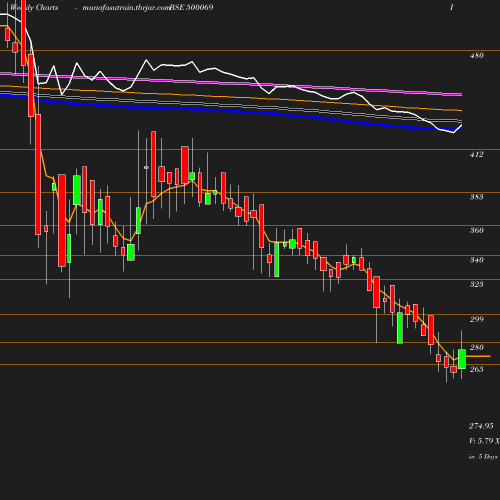
Task: Click the 412 price axis label
Action: click(476, 155)
